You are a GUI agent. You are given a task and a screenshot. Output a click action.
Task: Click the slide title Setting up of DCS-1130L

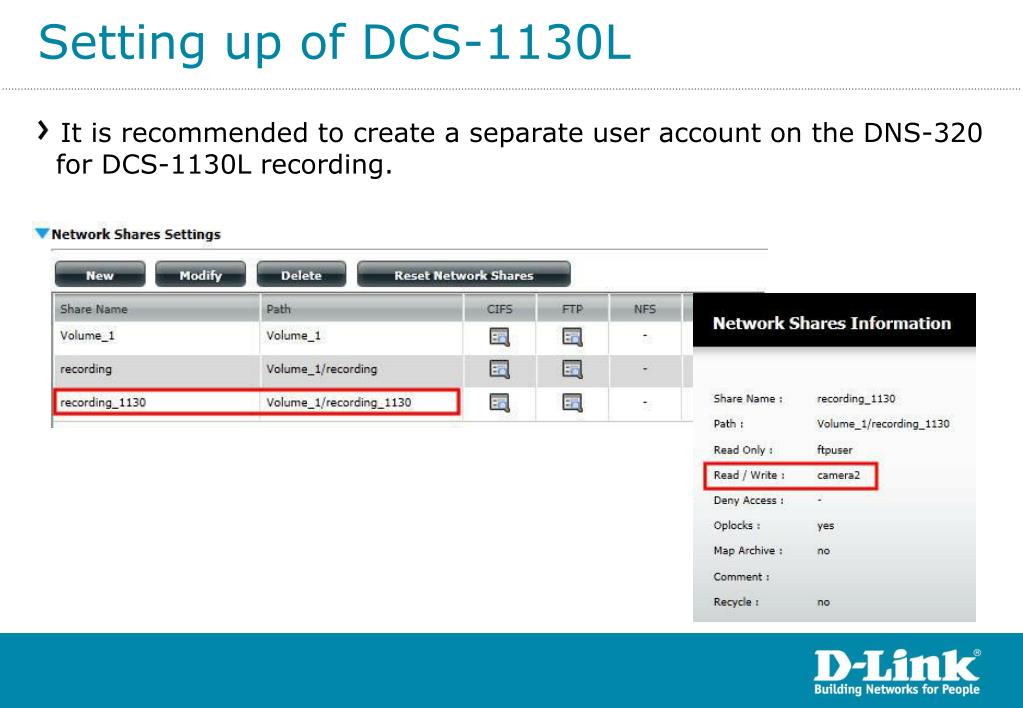[335, 42]
